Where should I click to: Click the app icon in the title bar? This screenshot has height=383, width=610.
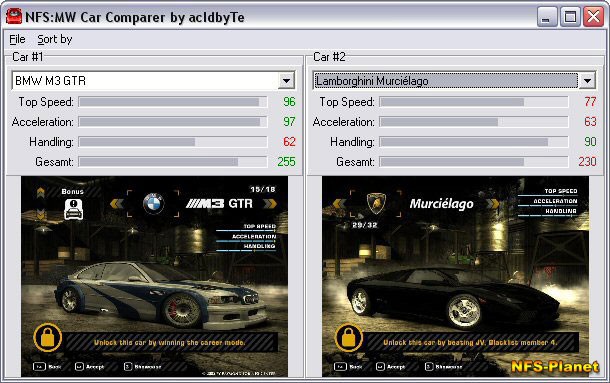[x=14, y=16]
